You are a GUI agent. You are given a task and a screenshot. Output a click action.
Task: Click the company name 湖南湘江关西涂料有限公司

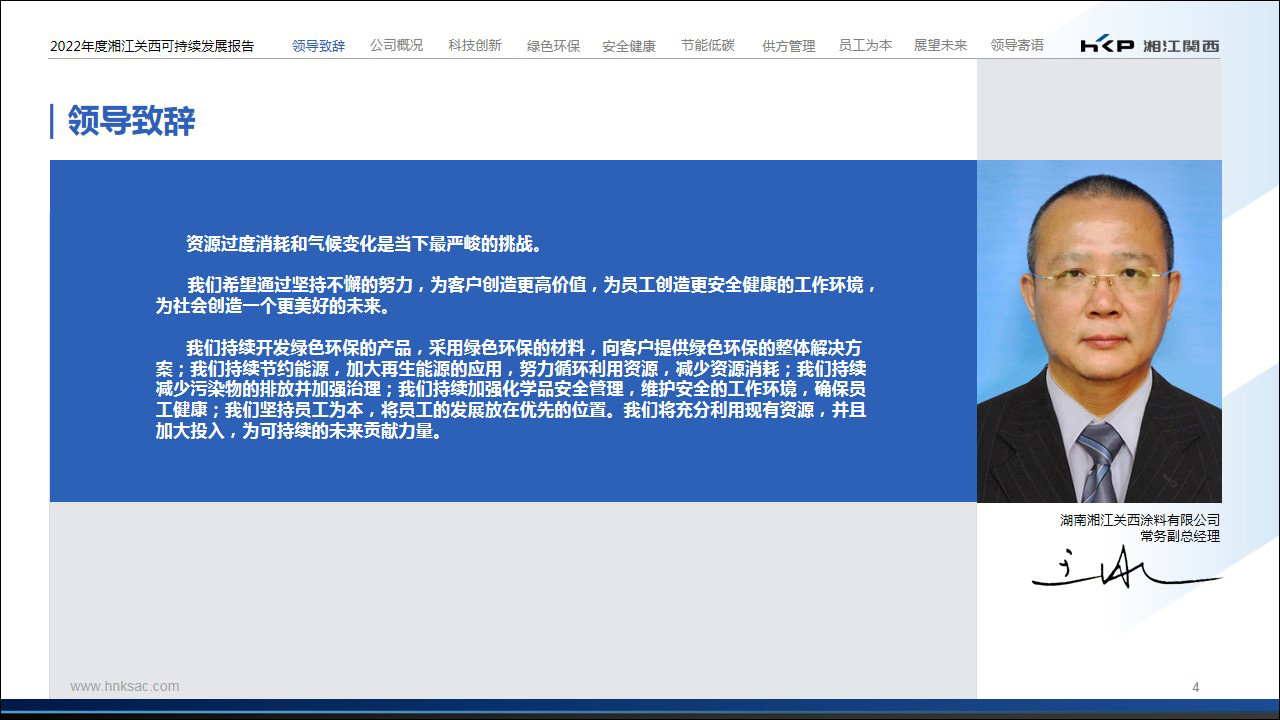(1140, 520)
